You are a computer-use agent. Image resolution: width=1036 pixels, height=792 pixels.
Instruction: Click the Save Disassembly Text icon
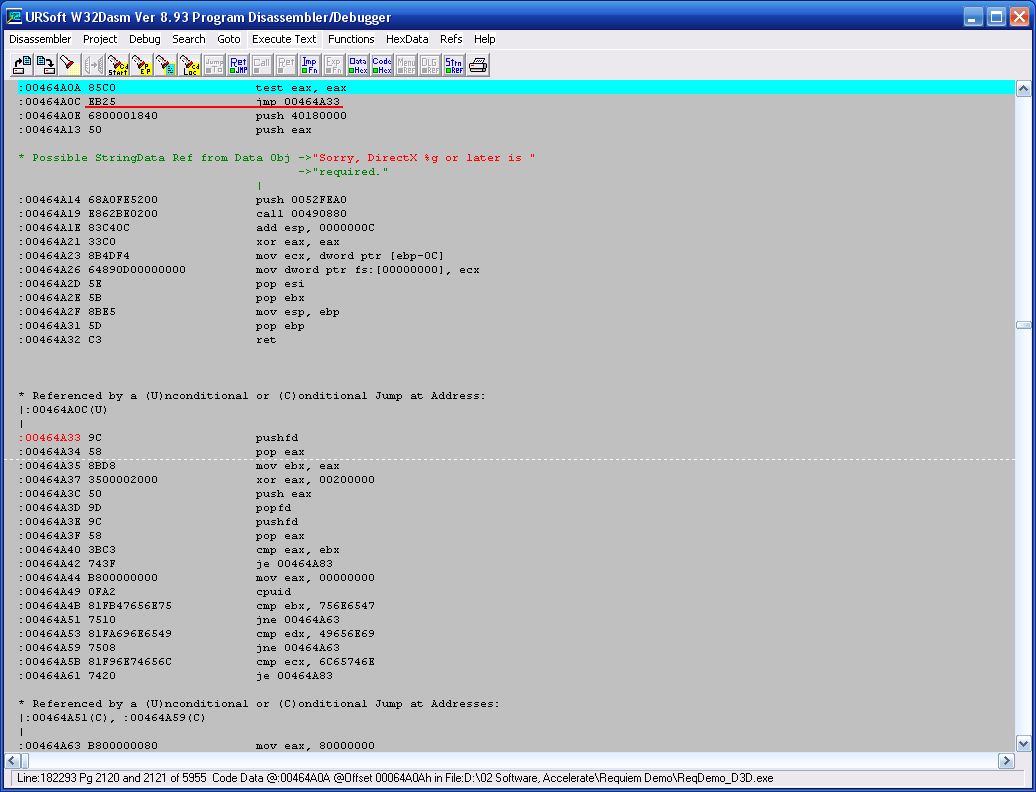pyautogui.click(x=45, y=65)
